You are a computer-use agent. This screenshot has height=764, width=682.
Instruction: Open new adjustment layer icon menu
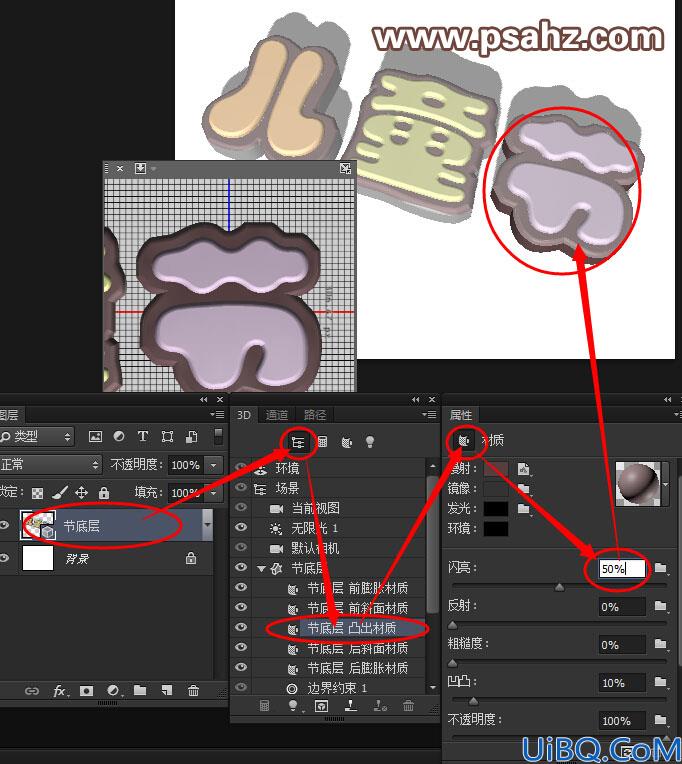tap(113, 691)
